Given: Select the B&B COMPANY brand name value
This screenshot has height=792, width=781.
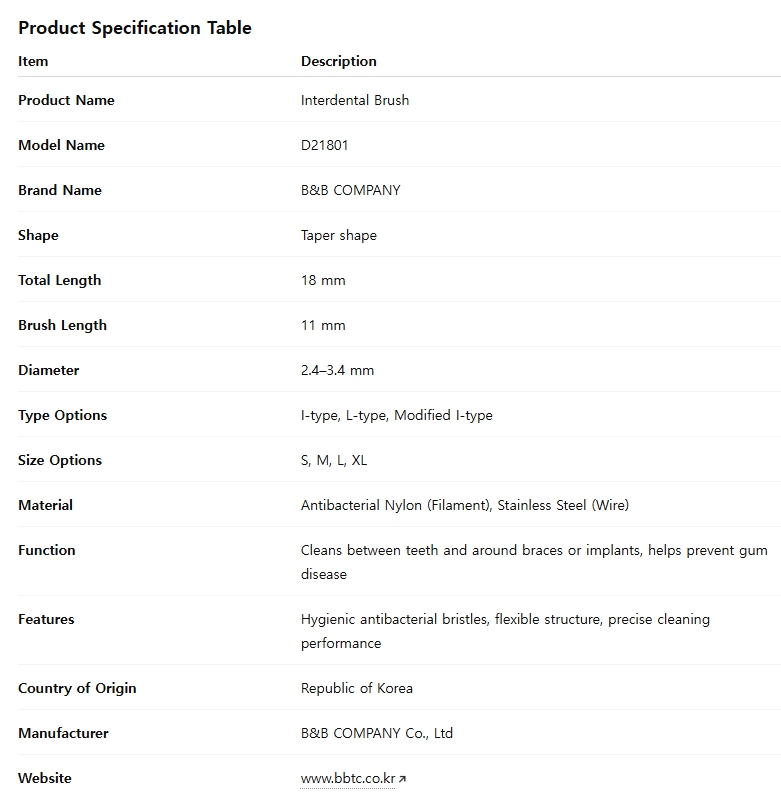Looking at the screenshot, I should coord(350,190).
